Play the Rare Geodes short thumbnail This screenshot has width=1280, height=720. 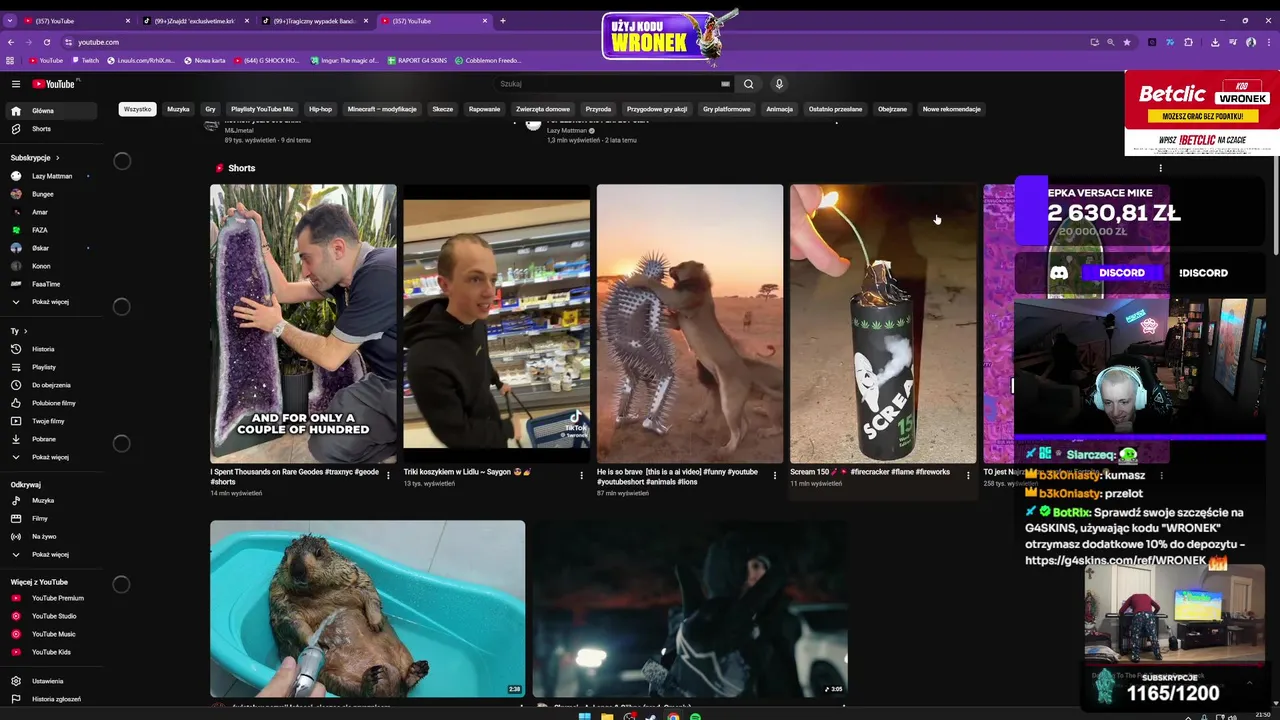click(303, 323)
